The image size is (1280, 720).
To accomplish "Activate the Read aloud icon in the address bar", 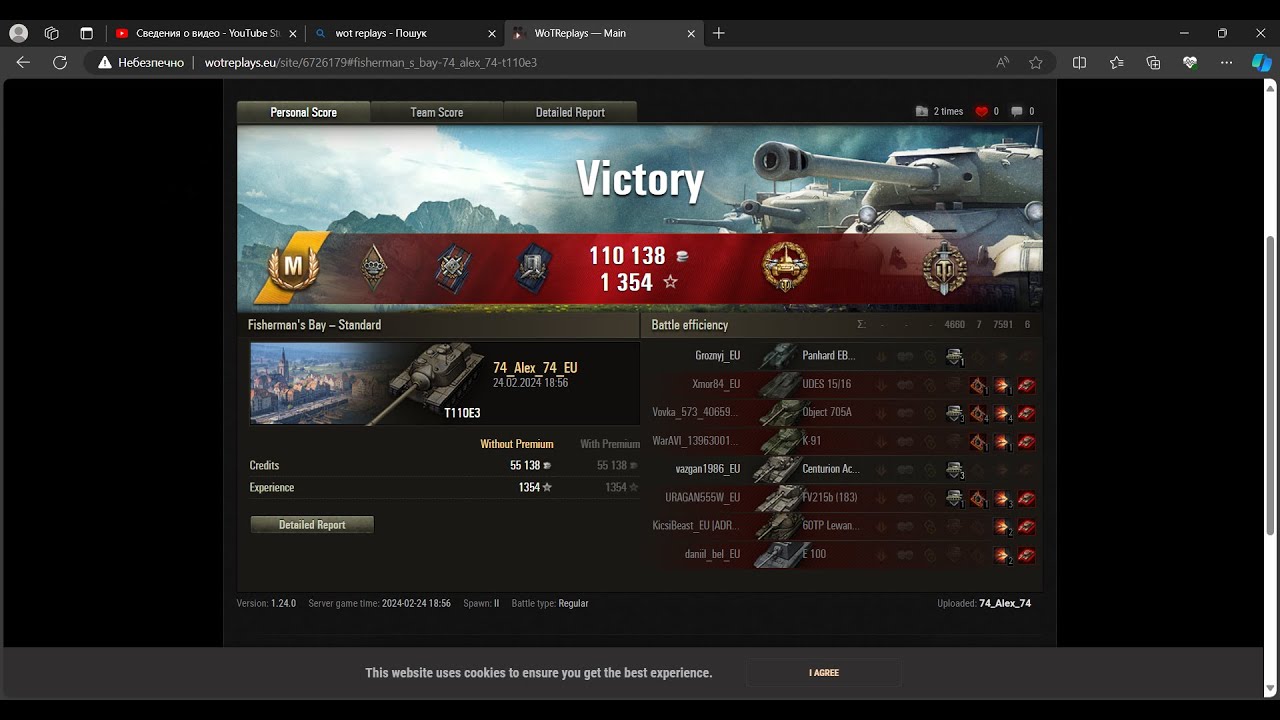I will 1003,62.
